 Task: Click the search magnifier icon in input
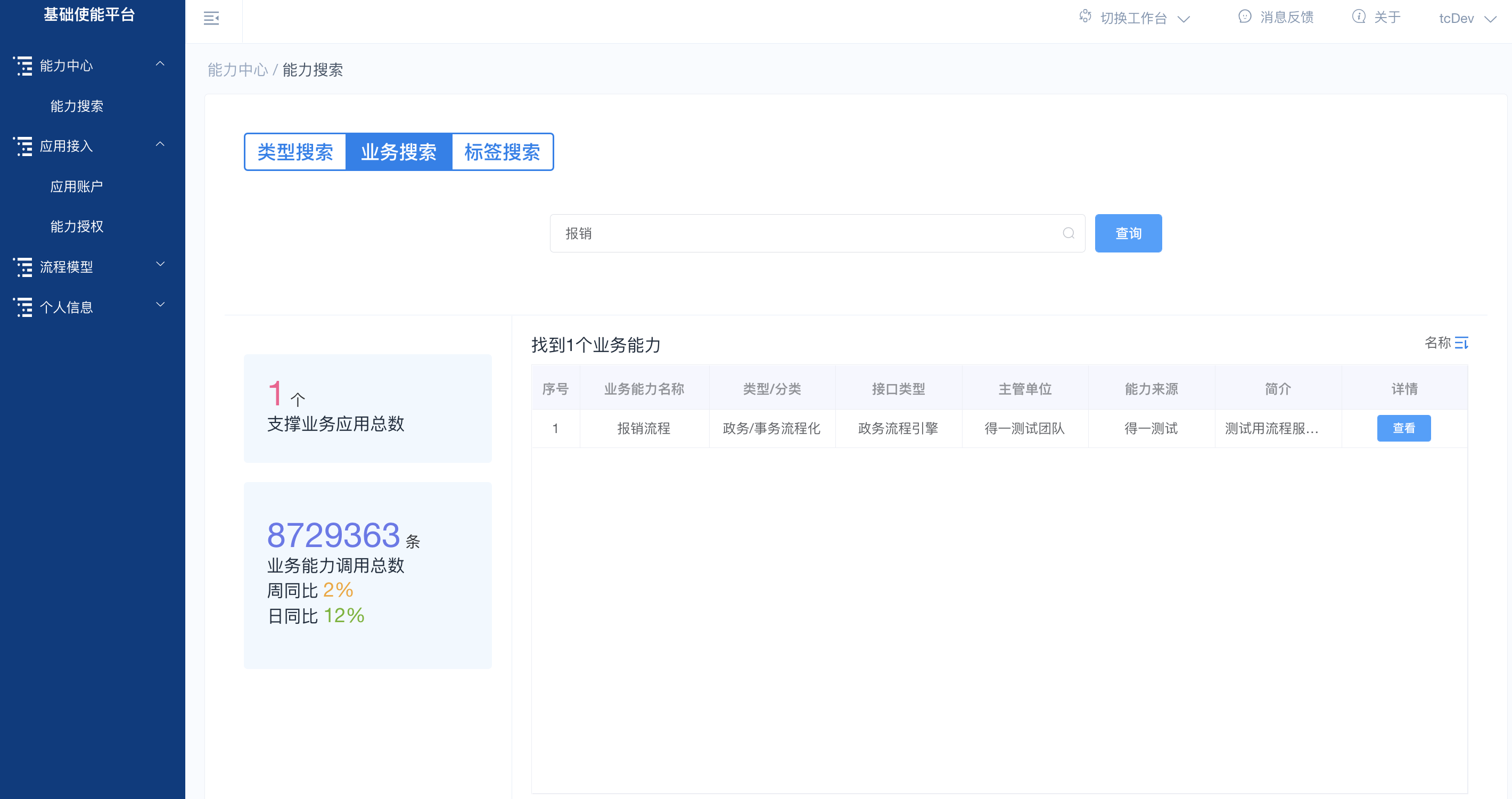[1069, 233]
